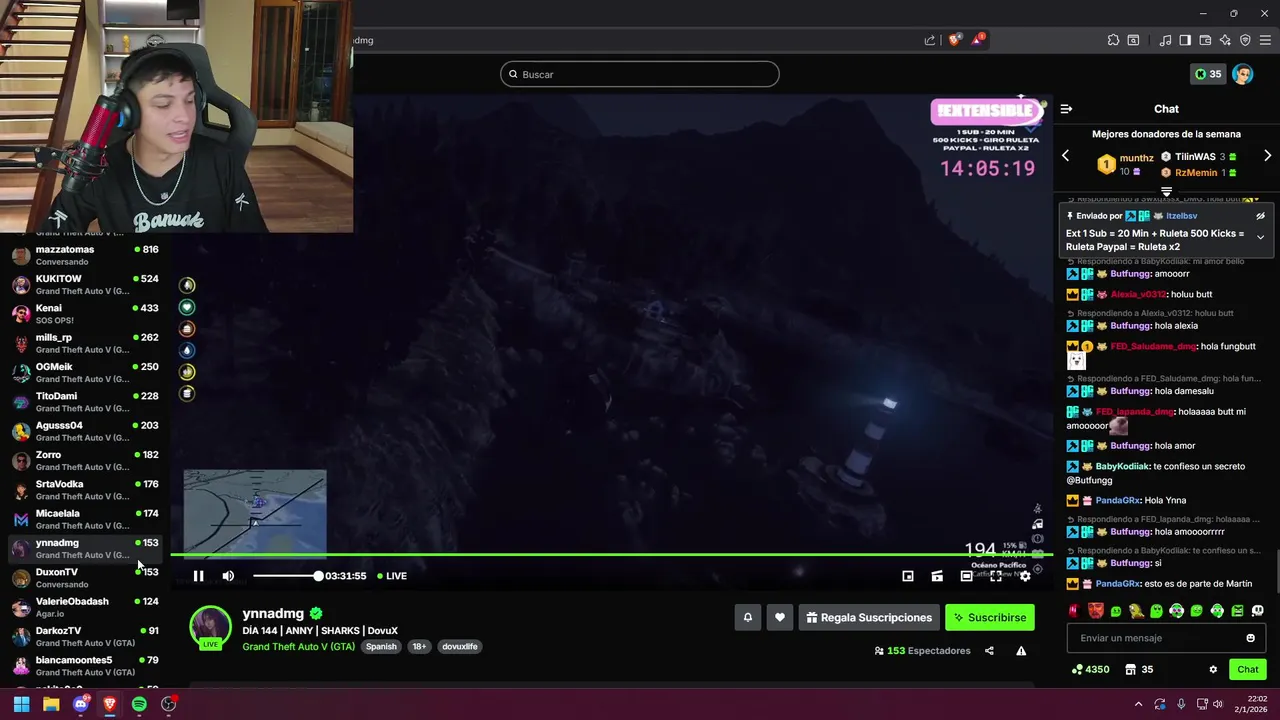Open Brave VPN shield icon
Screen dimensions: 1280x720
click(x=1245, y=40)
